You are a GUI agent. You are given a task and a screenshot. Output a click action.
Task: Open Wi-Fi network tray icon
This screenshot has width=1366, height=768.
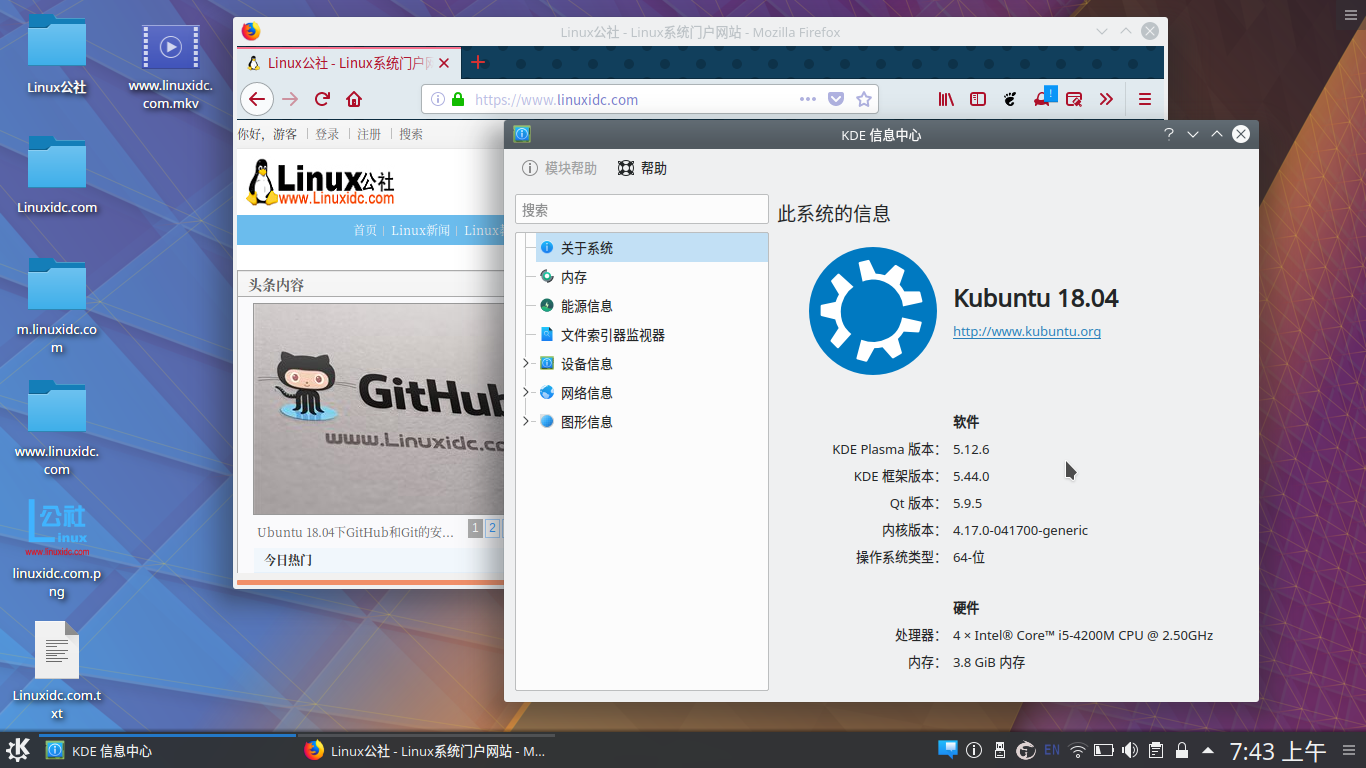click(x=1078, y=750)
